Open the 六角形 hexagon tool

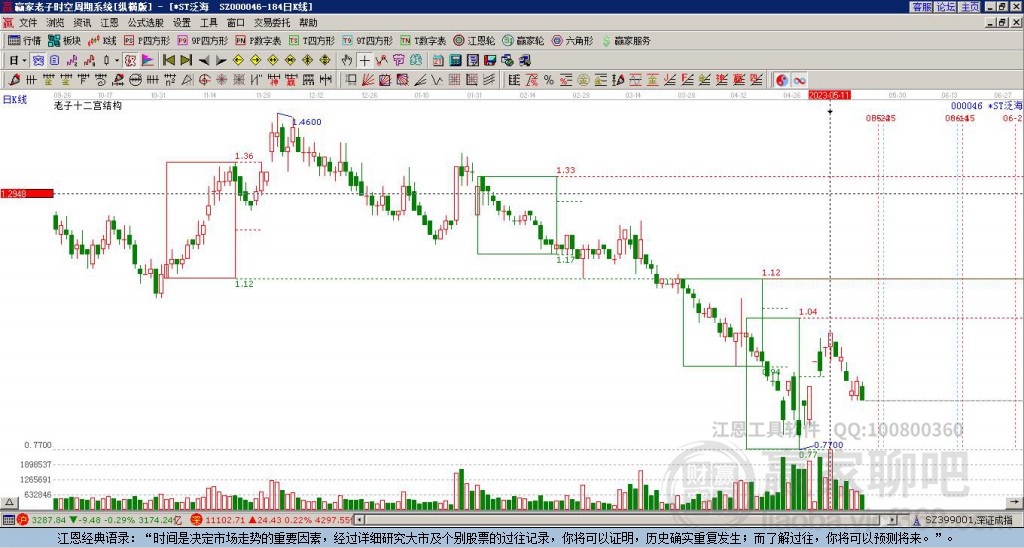tap(573, 40)
